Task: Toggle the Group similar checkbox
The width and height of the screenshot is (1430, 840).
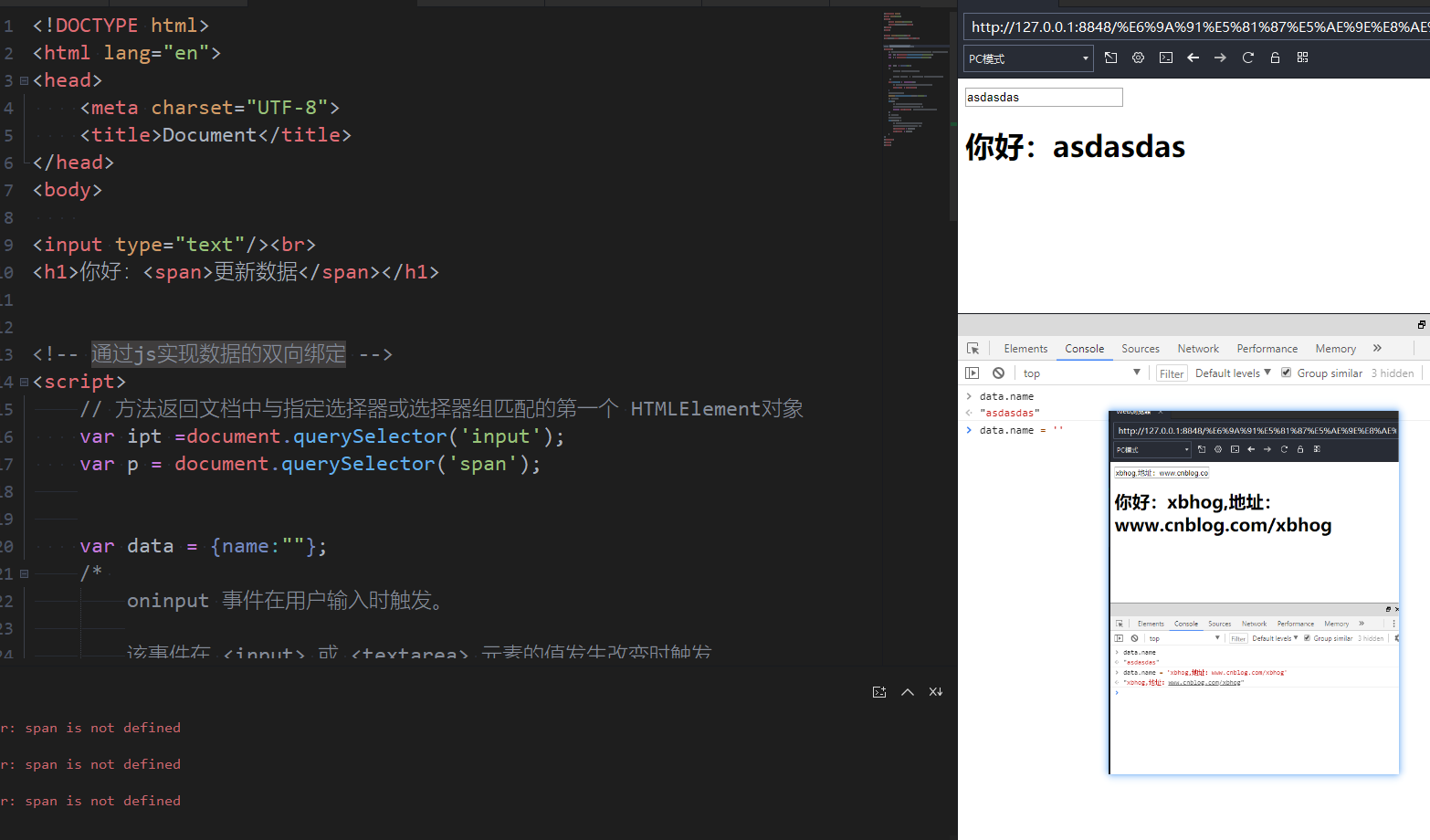Action: [1287, 373]
